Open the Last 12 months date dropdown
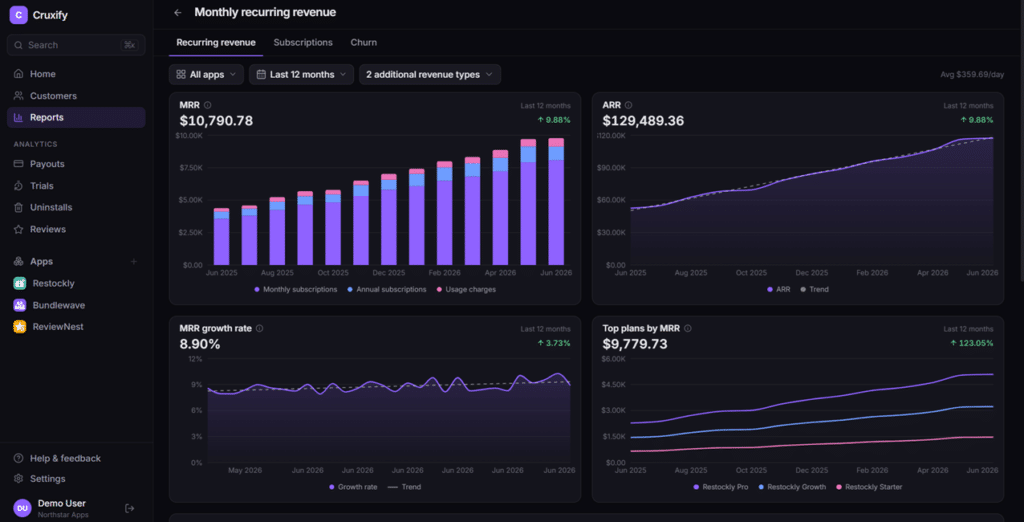Viewport: 1024px width, 522px height. 301,74
